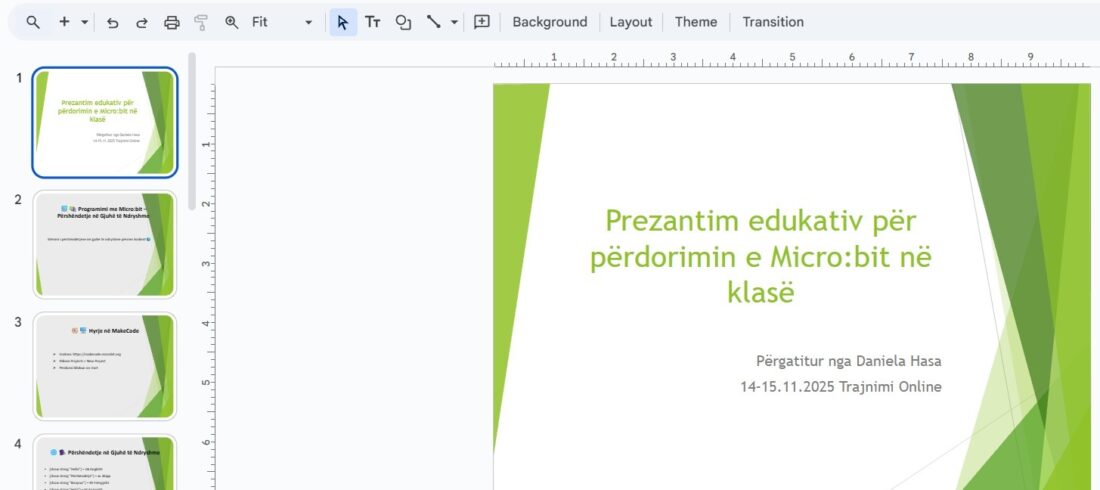Open the shape insert tool
Screen dimensions: 1100x490
[x=403, y=22]
